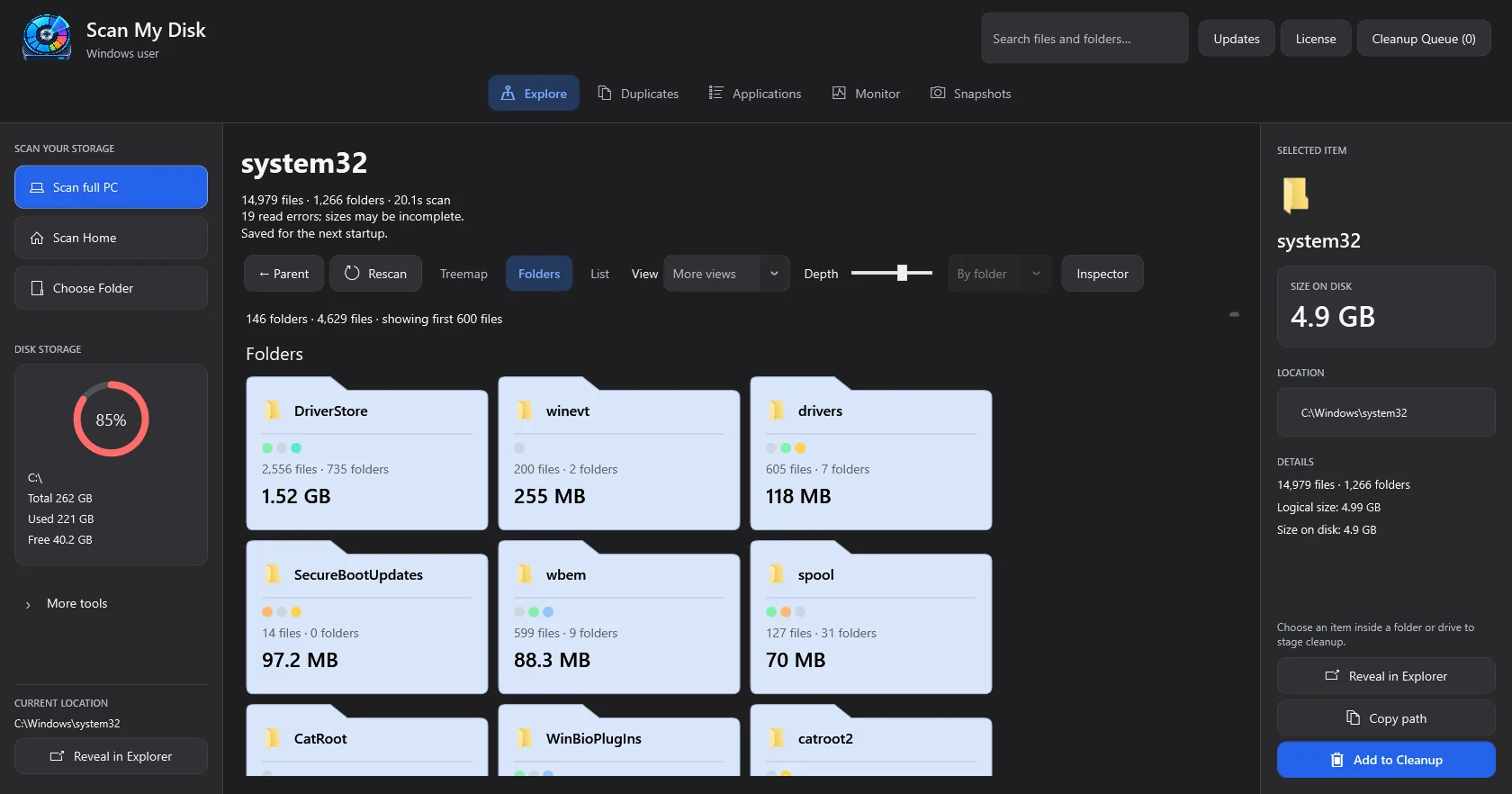The height and width of the screenshot is (794, 1512).
Task: Open the Applications tab
Action: click(x=754, y=93)
